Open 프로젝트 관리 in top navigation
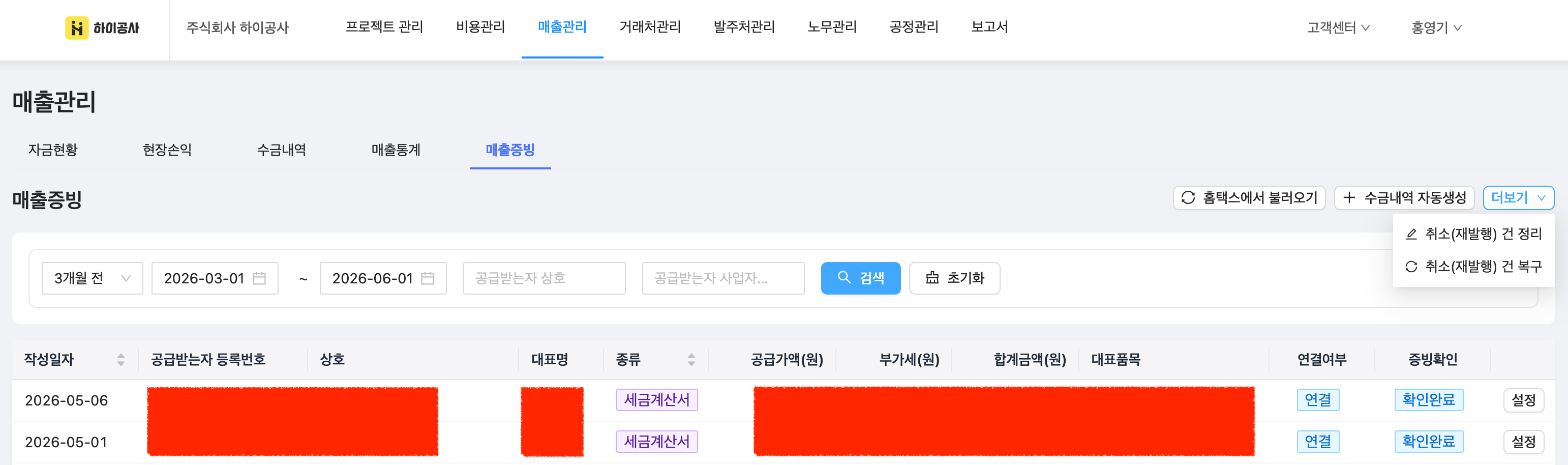The image size is (1568, 465). [x=384, y=27]
